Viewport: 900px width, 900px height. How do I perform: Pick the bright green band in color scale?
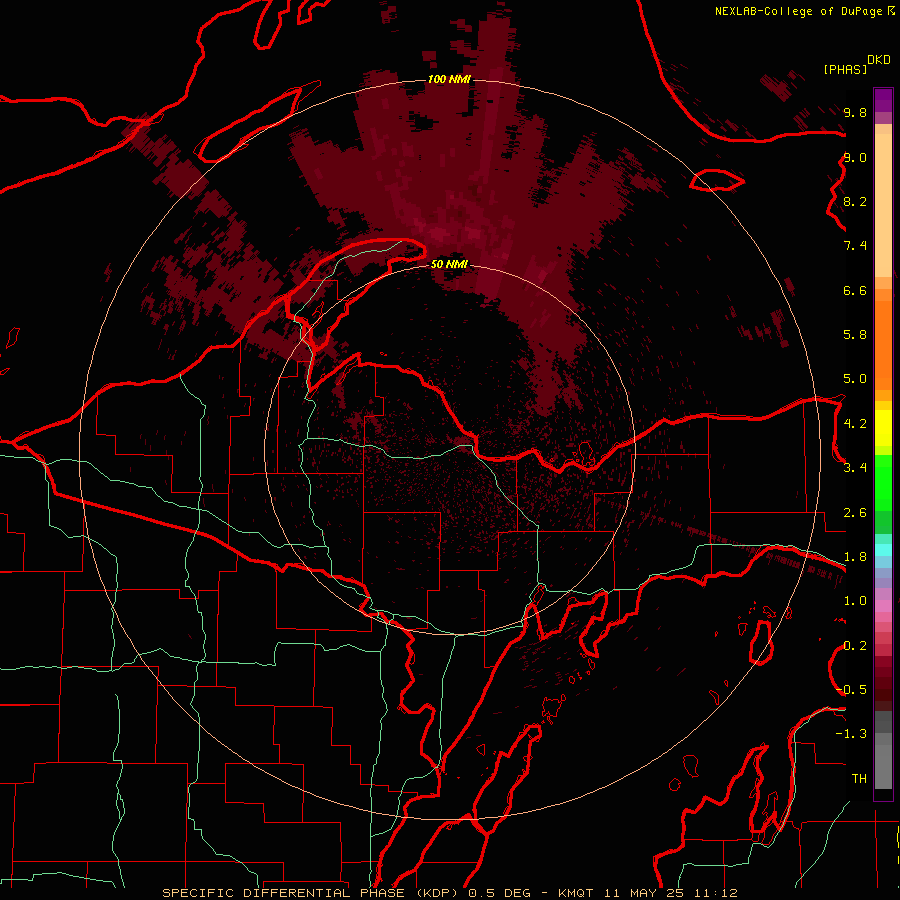tap(883, 482)
